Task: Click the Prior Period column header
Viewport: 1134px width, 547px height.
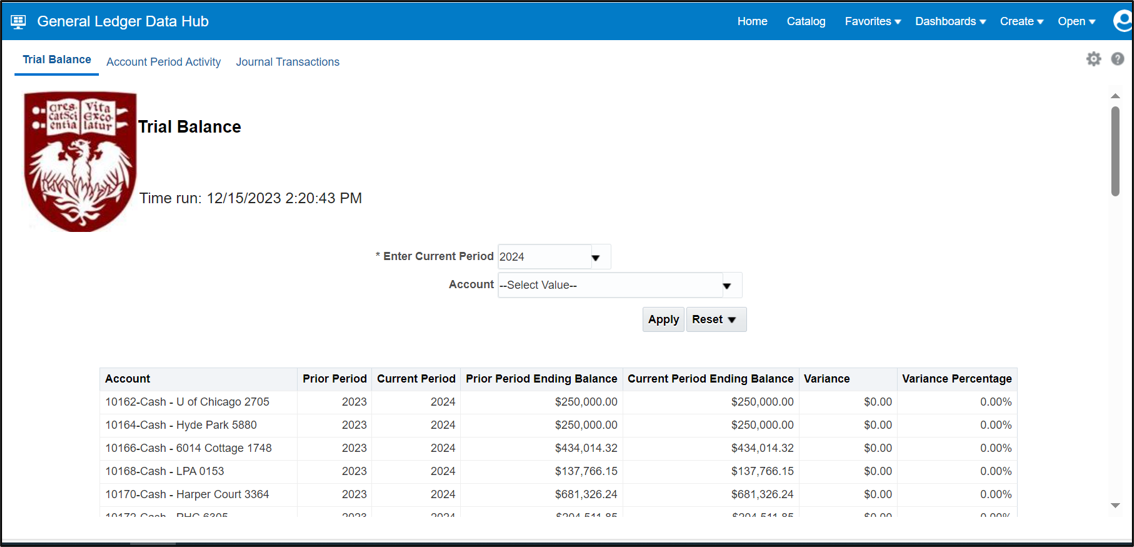Action: [x=334, y=378]
